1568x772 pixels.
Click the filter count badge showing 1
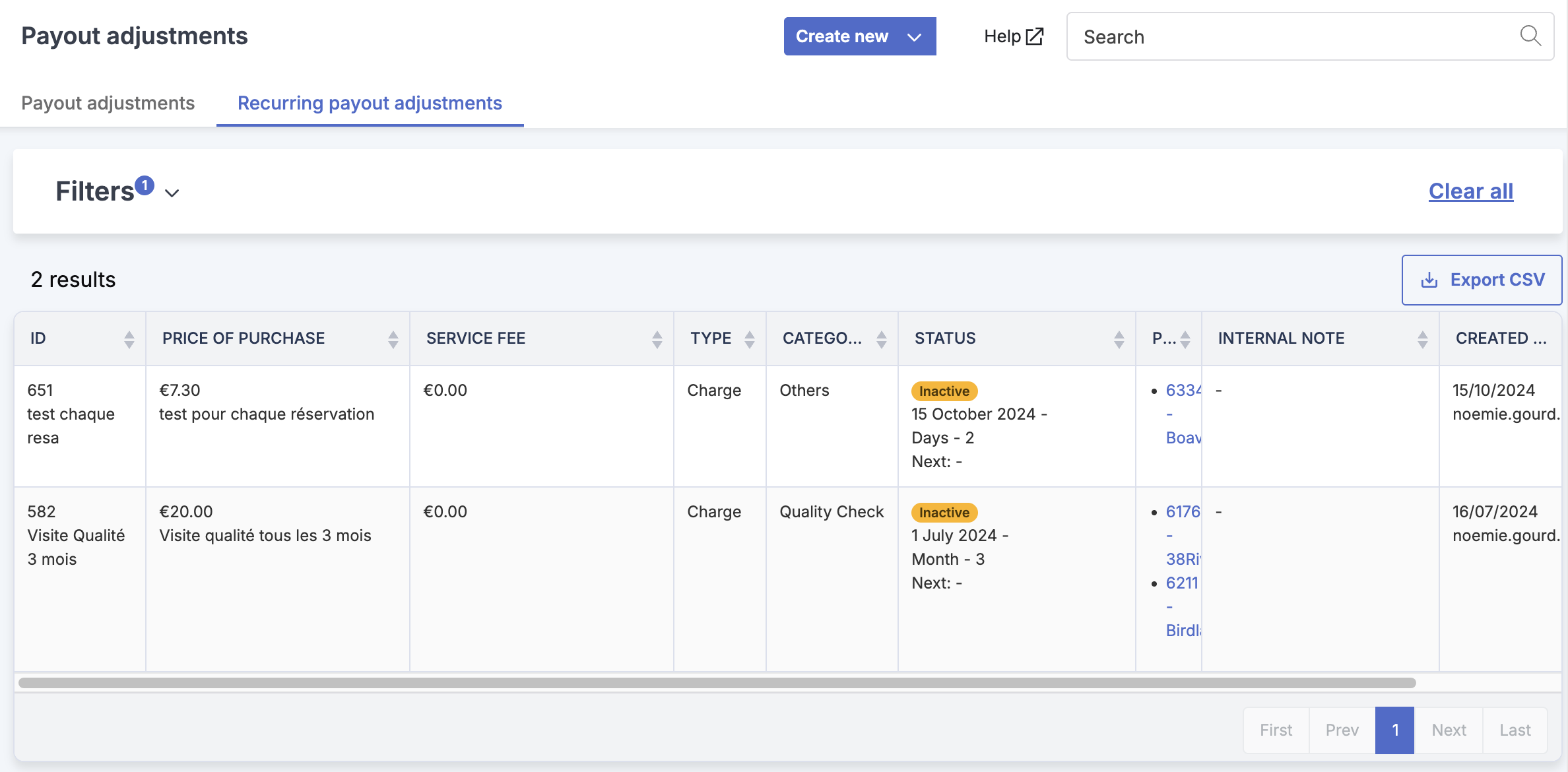tap(145, 185)
